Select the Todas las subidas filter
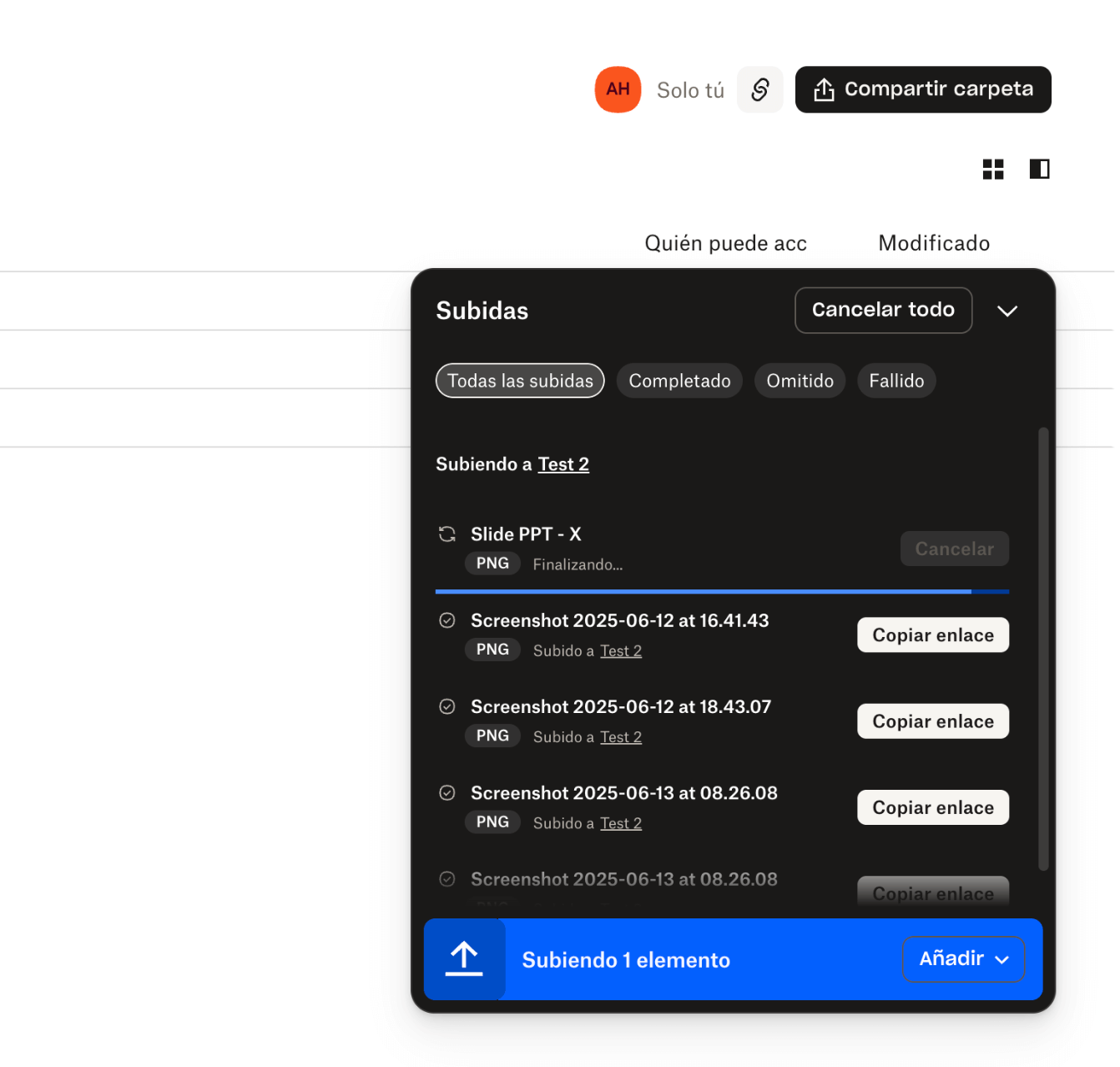Viewport: 1120px width, 1067px height. [x=520, y=381]
